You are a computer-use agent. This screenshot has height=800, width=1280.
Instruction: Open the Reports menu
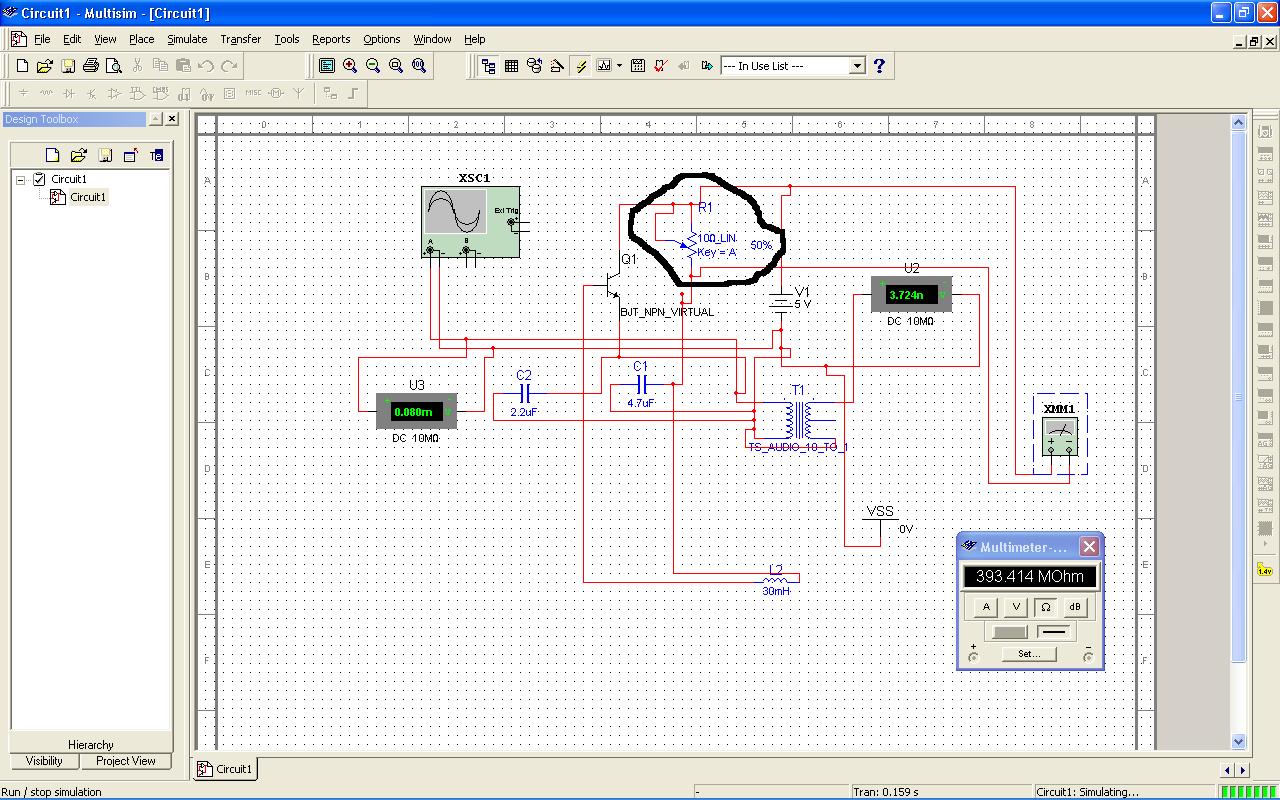[331, 39]
